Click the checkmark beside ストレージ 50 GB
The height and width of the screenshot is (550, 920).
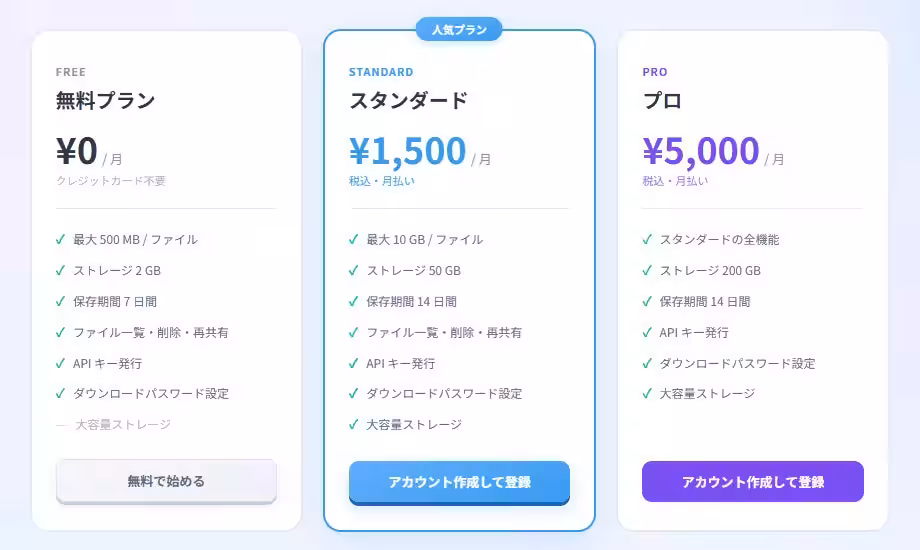(x=353, y=271)
